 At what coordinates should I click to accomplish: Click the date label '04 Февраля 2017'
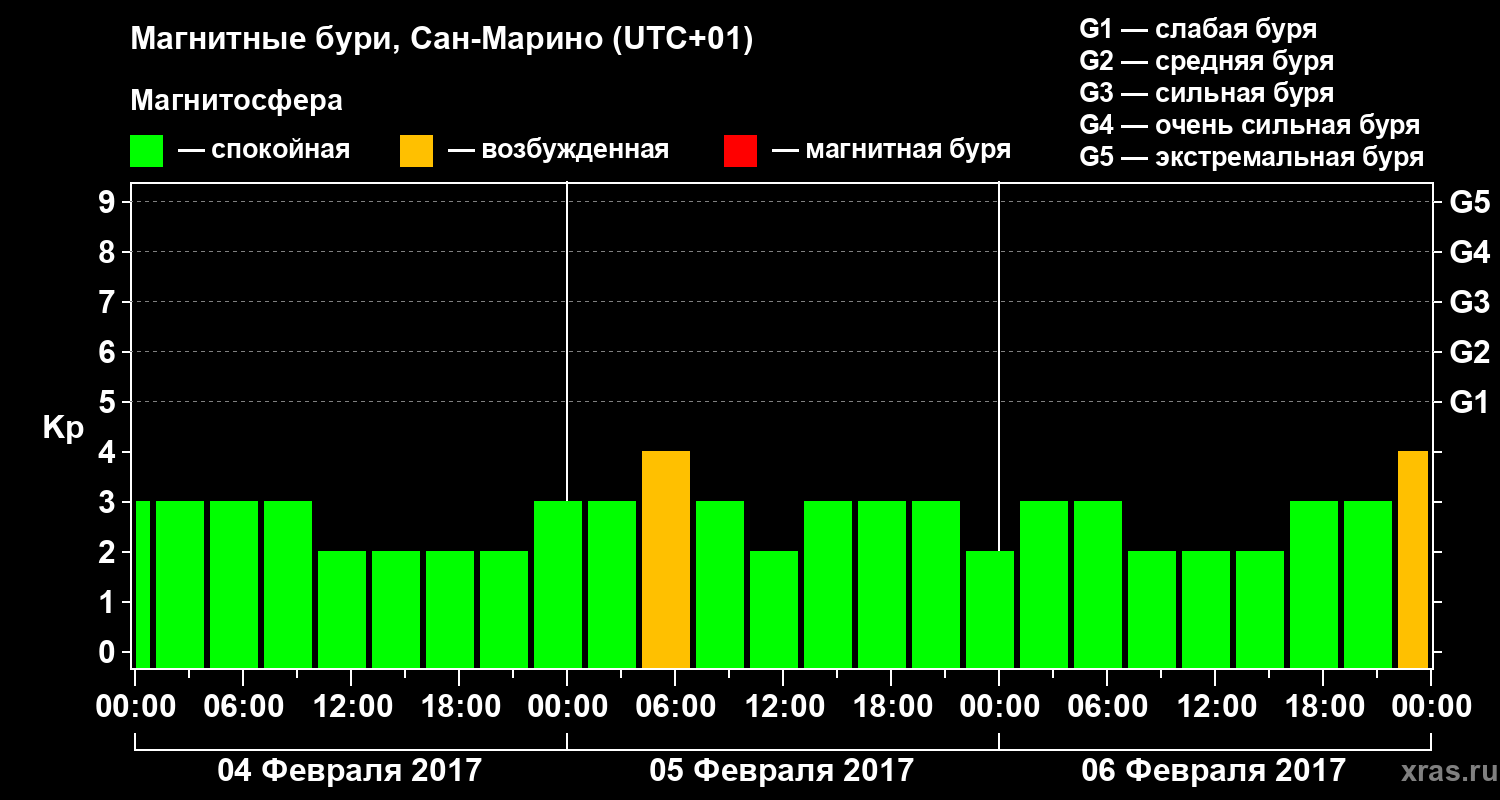pyautogui.click(x=350, y=771)
